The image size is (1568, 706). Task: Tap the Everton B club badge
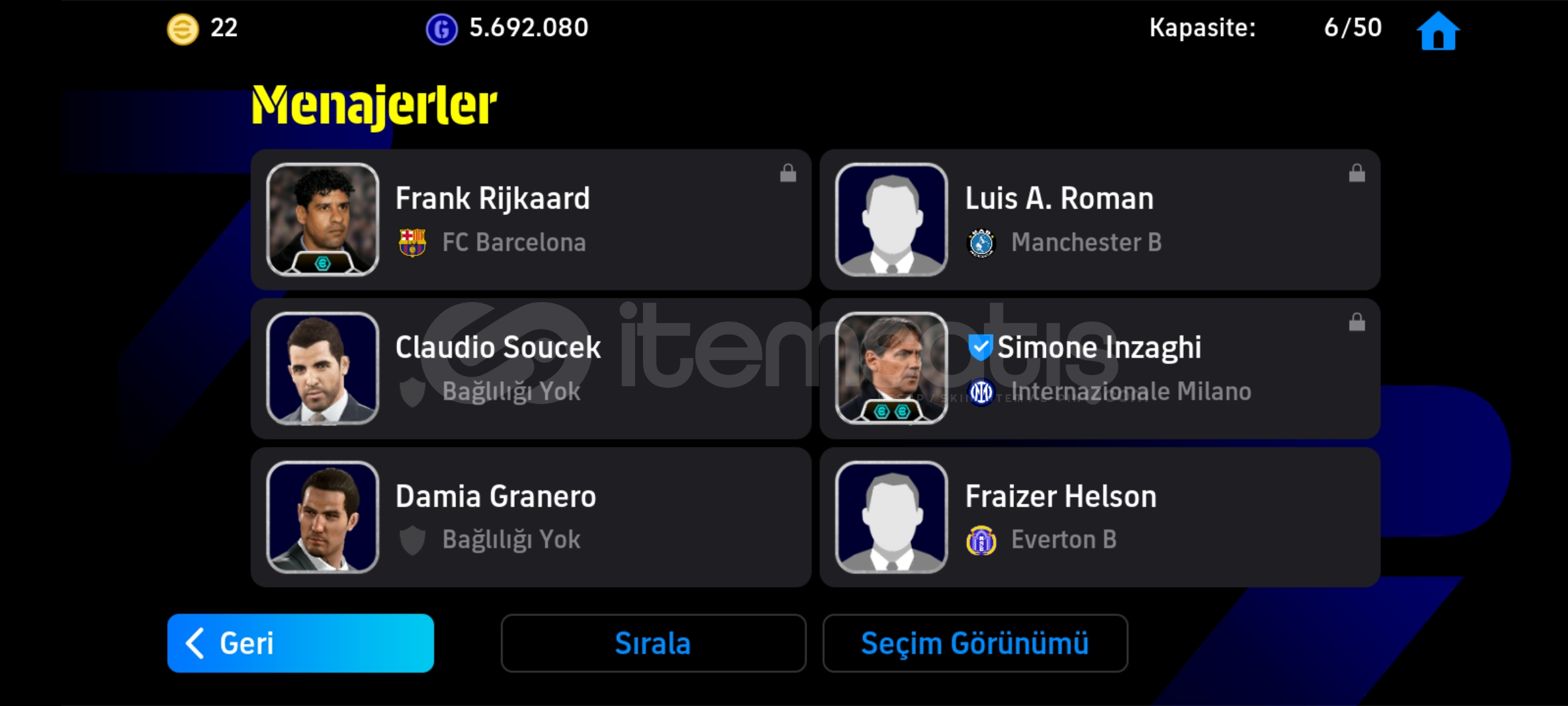coord(981,540)
